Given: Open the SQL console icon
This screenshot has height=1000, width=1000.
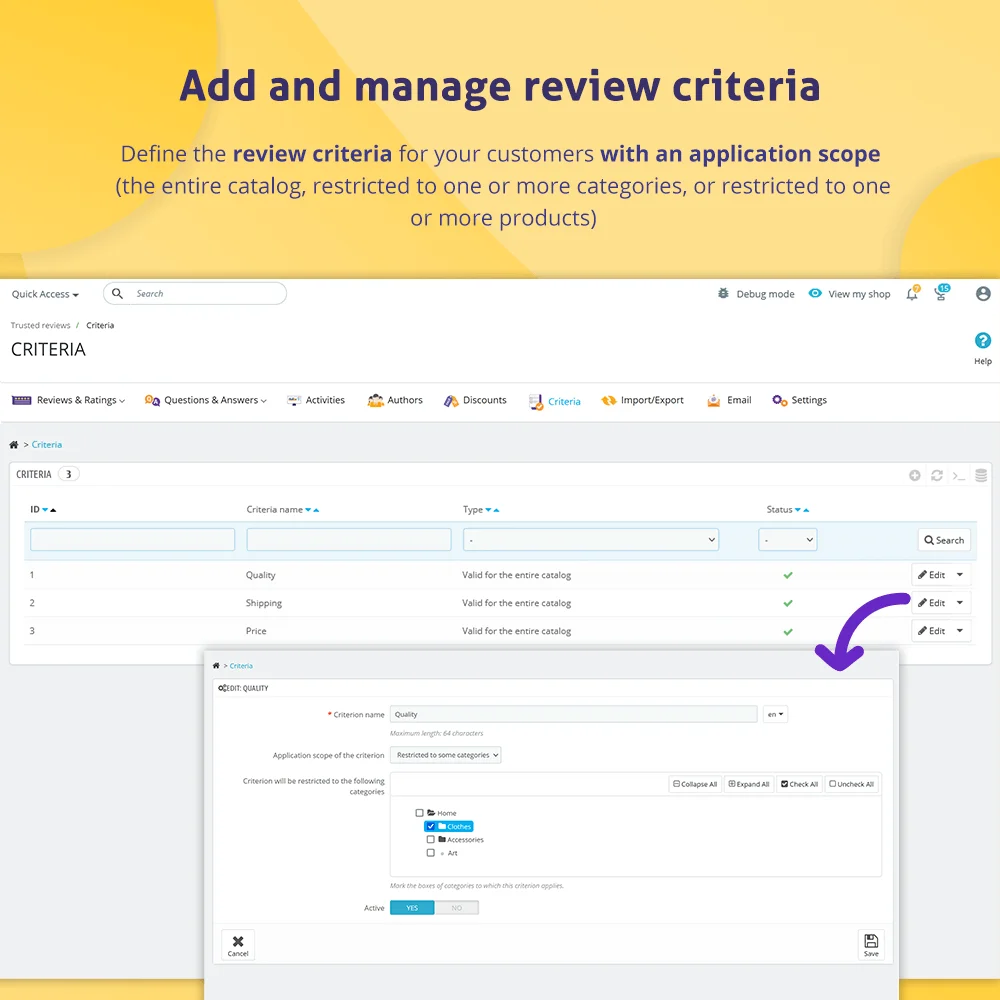Looking at the screenshot, I should (x=958, y=475).
